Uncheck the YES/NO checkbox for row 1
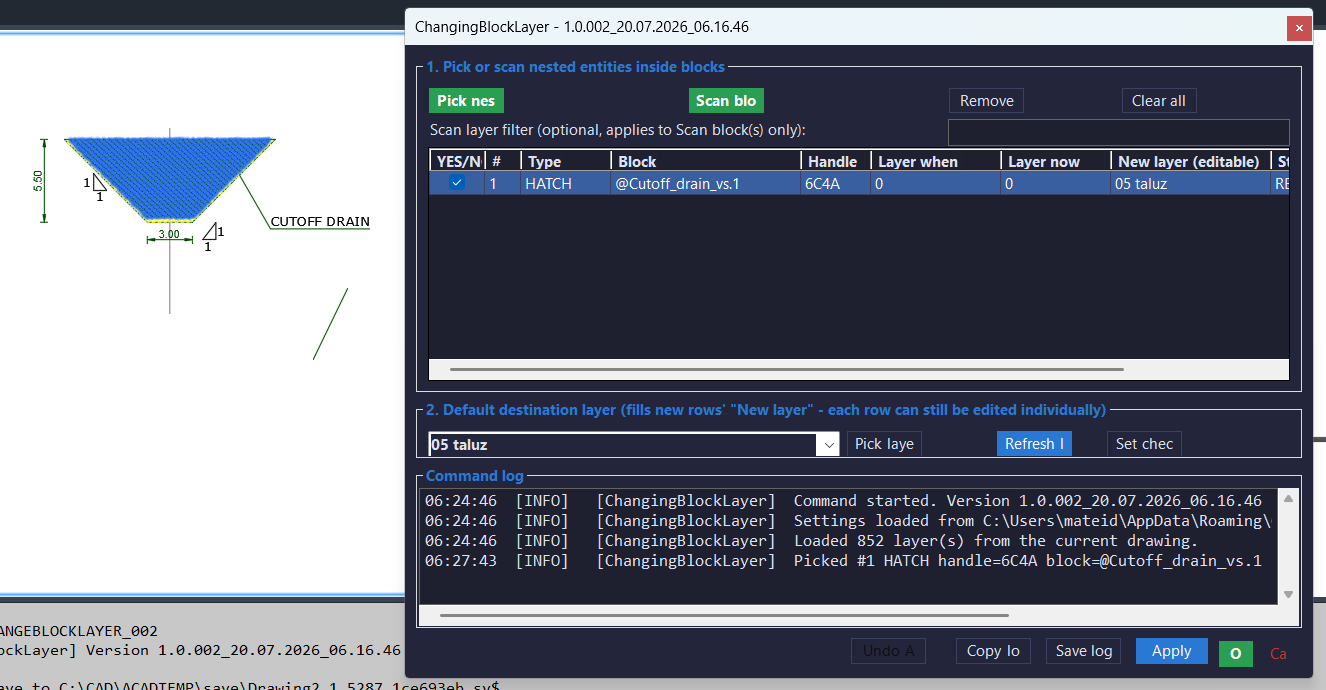This screenshot has height=690, width=1326. click(456, 183)
